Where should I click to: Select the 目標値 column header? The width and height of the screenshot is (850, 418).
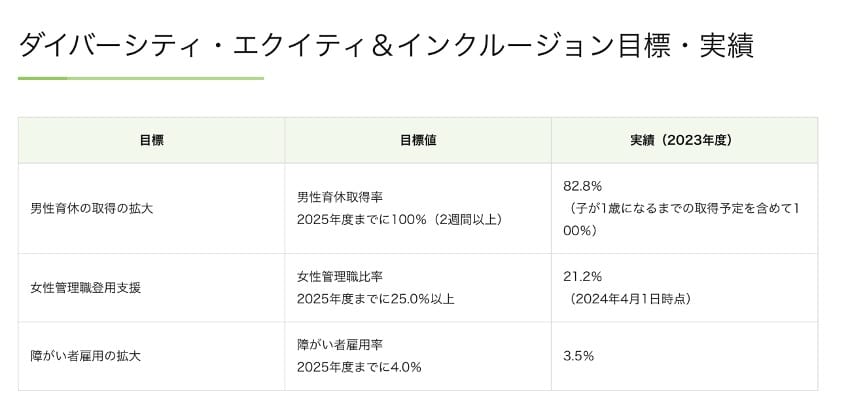click(417, 140)
